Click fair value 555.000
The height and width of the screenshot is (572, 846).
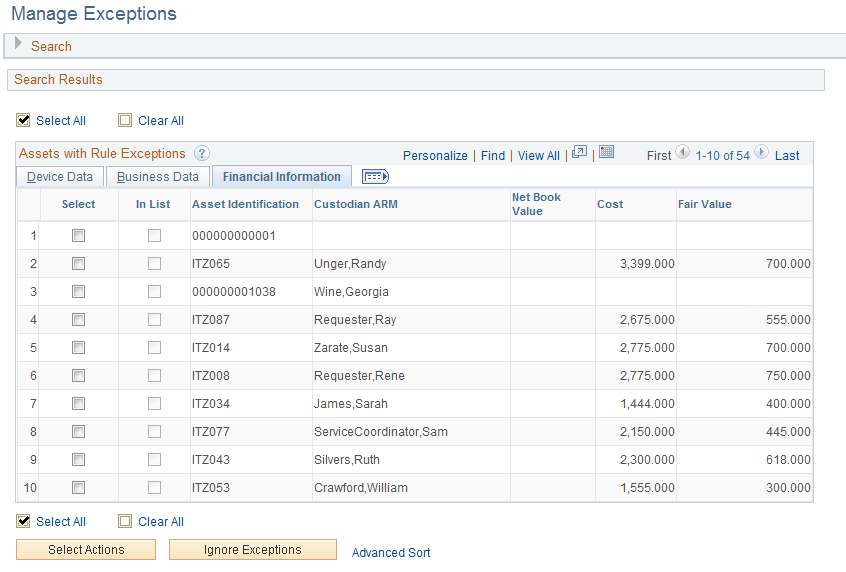788,320
